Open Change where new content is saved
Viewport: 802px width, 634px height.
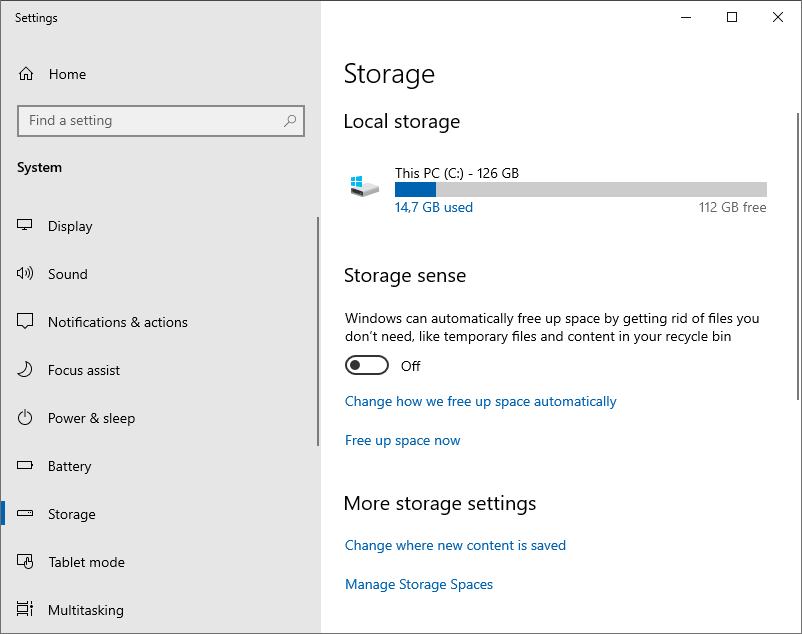455,546
